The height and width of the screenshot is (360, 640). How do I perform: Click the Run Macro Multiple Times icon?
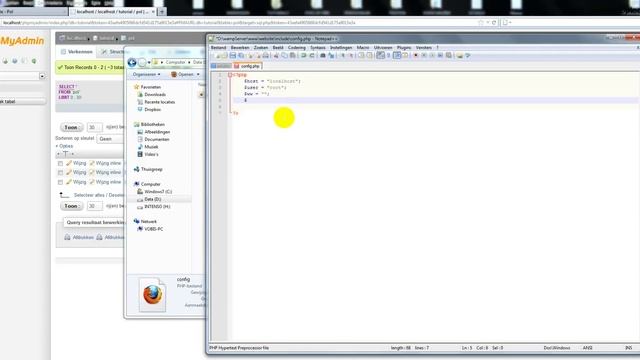coord(440,55)
